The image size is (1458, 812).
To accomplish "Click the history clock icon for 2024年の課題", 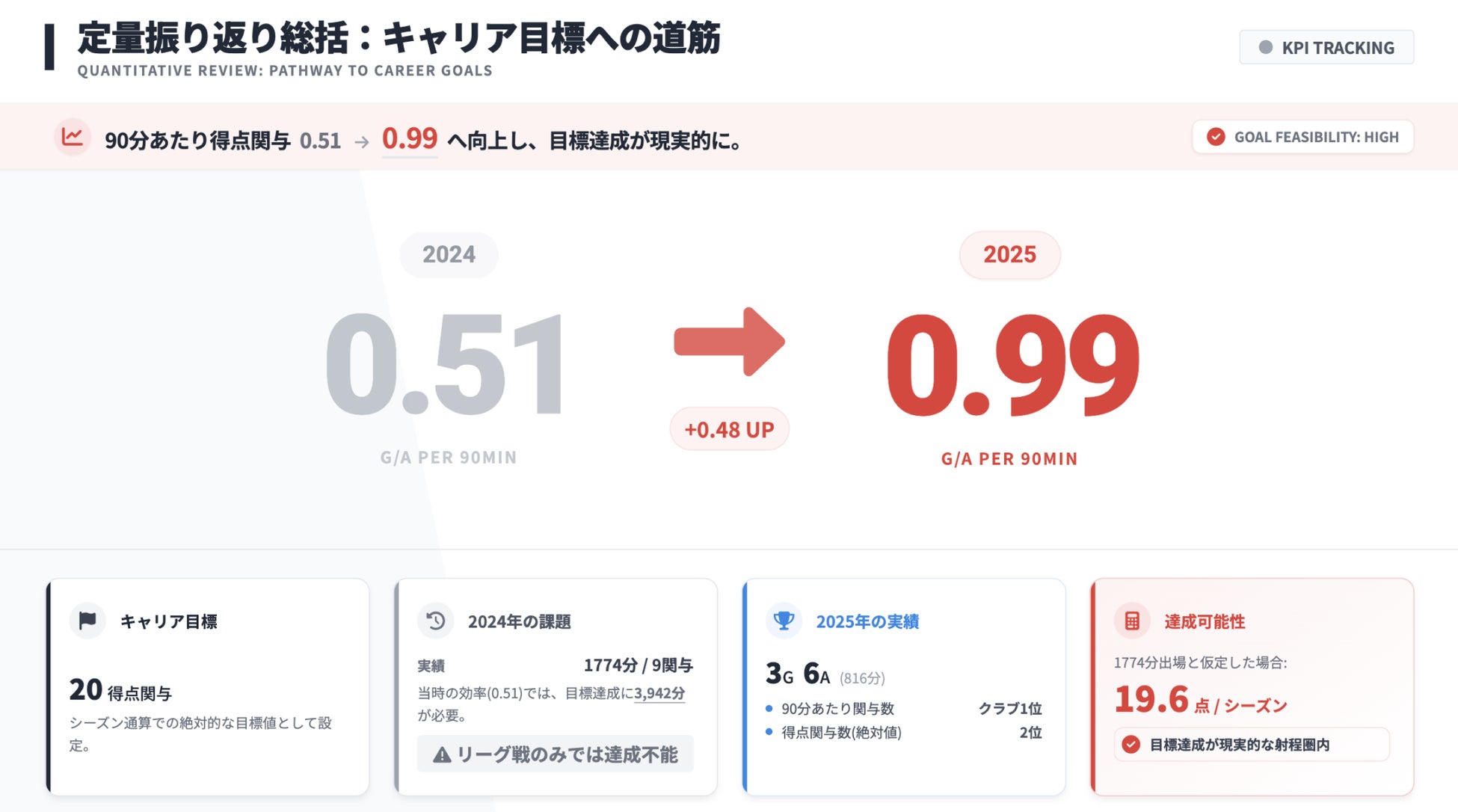I will (x=436, y=621).
